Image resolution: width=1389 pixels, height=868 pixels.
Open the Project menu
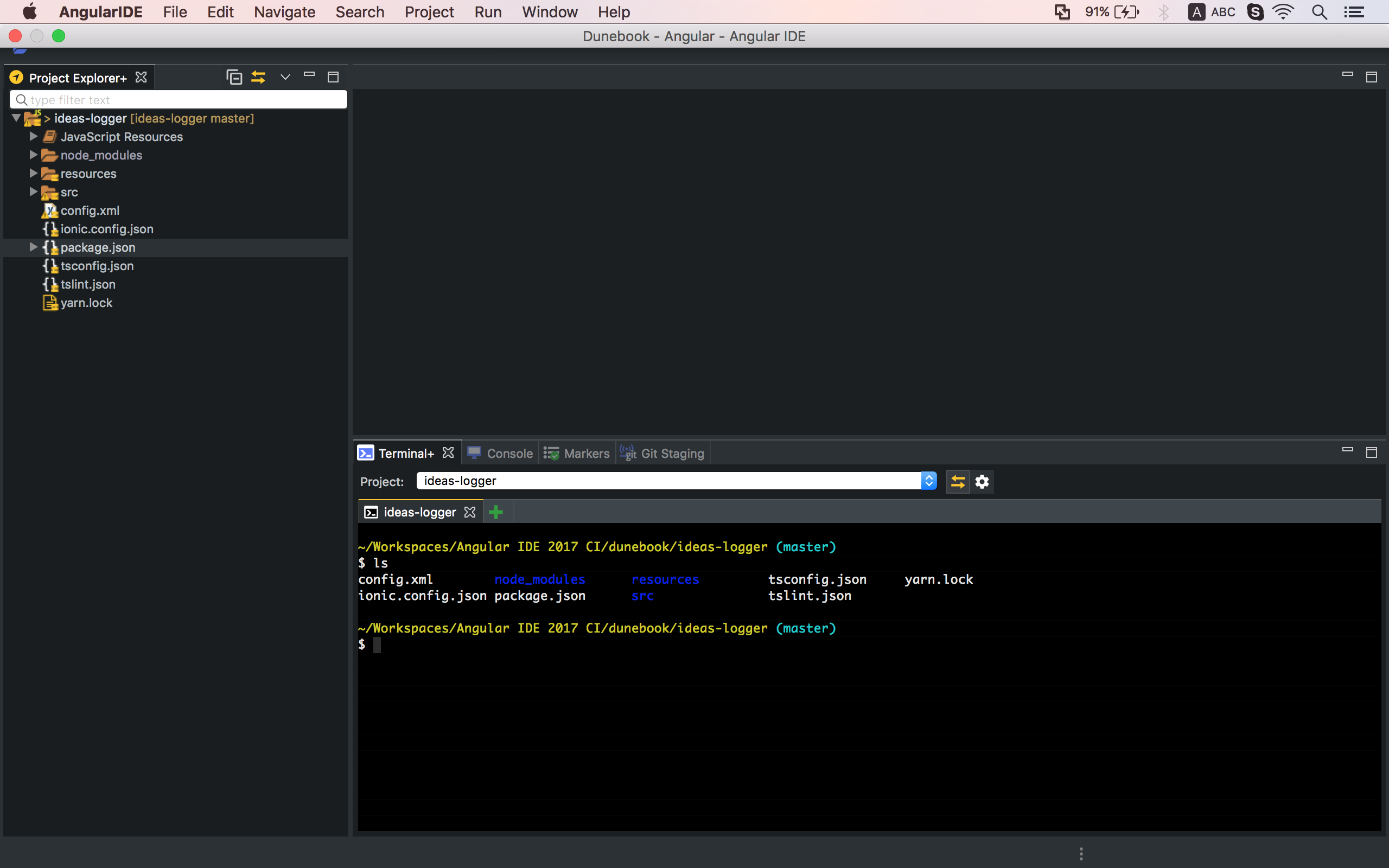pyautogui.click(x=429, y=12)
